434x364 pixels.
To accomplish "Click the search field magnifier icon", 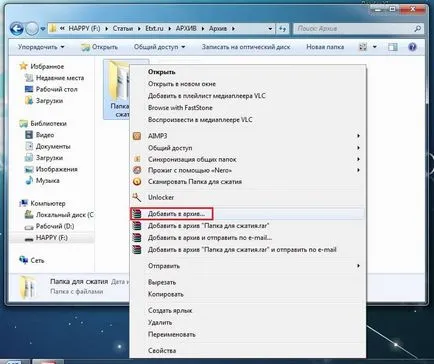I will coord(417,29).
